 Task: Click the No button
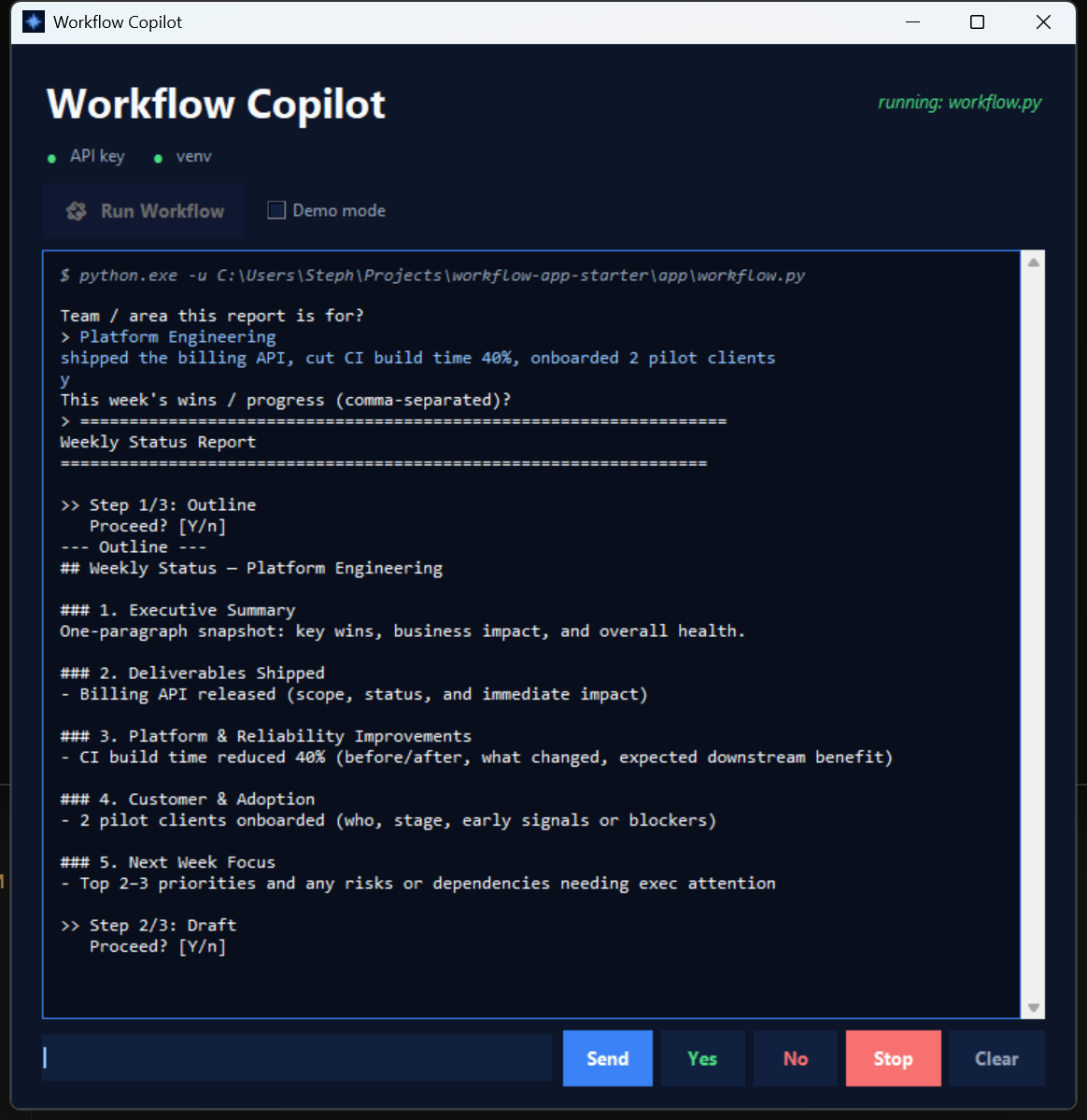[x=795, y=1057]
